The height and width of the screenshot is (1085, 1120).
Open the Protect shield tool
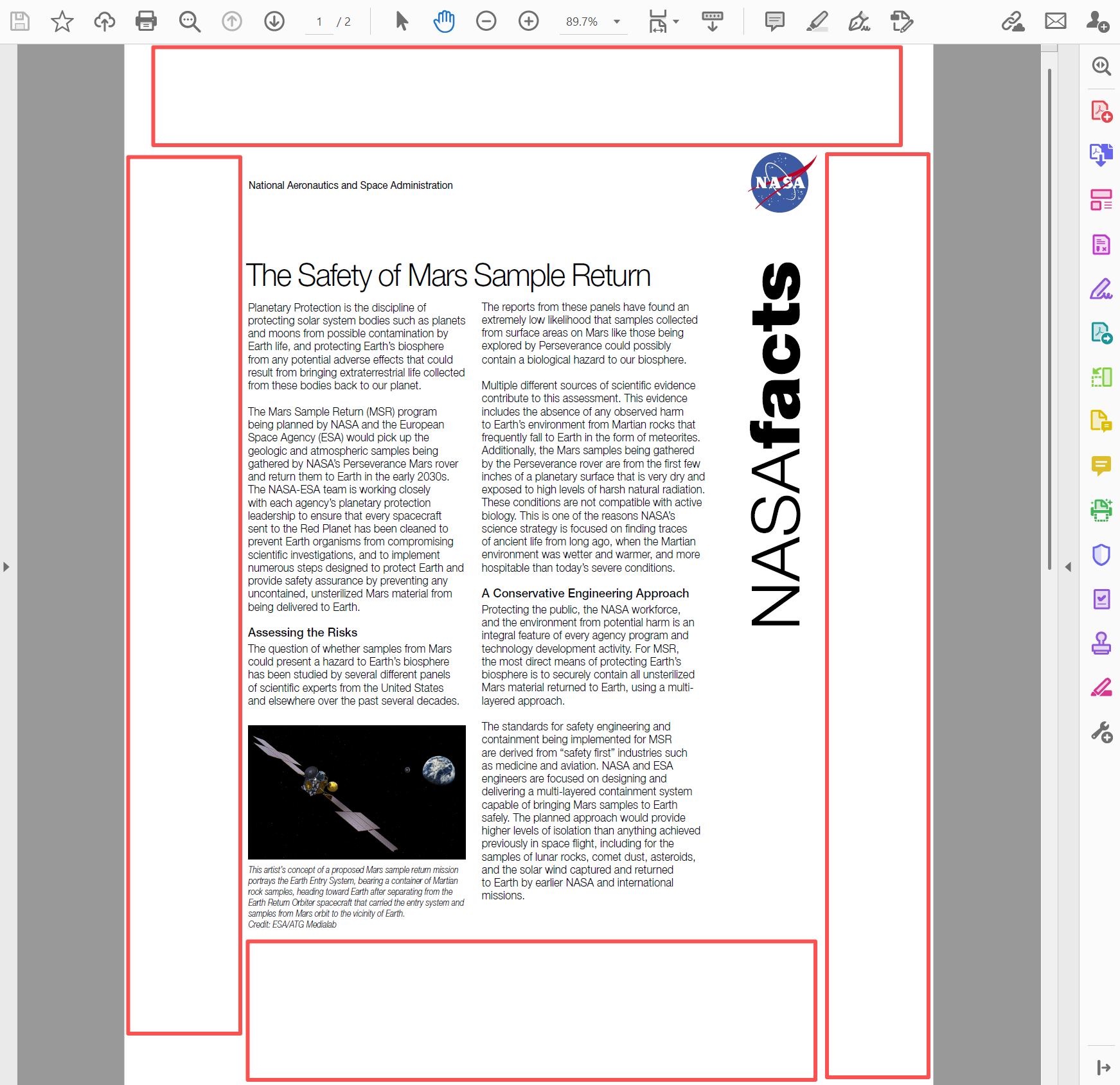point(1101,554)
